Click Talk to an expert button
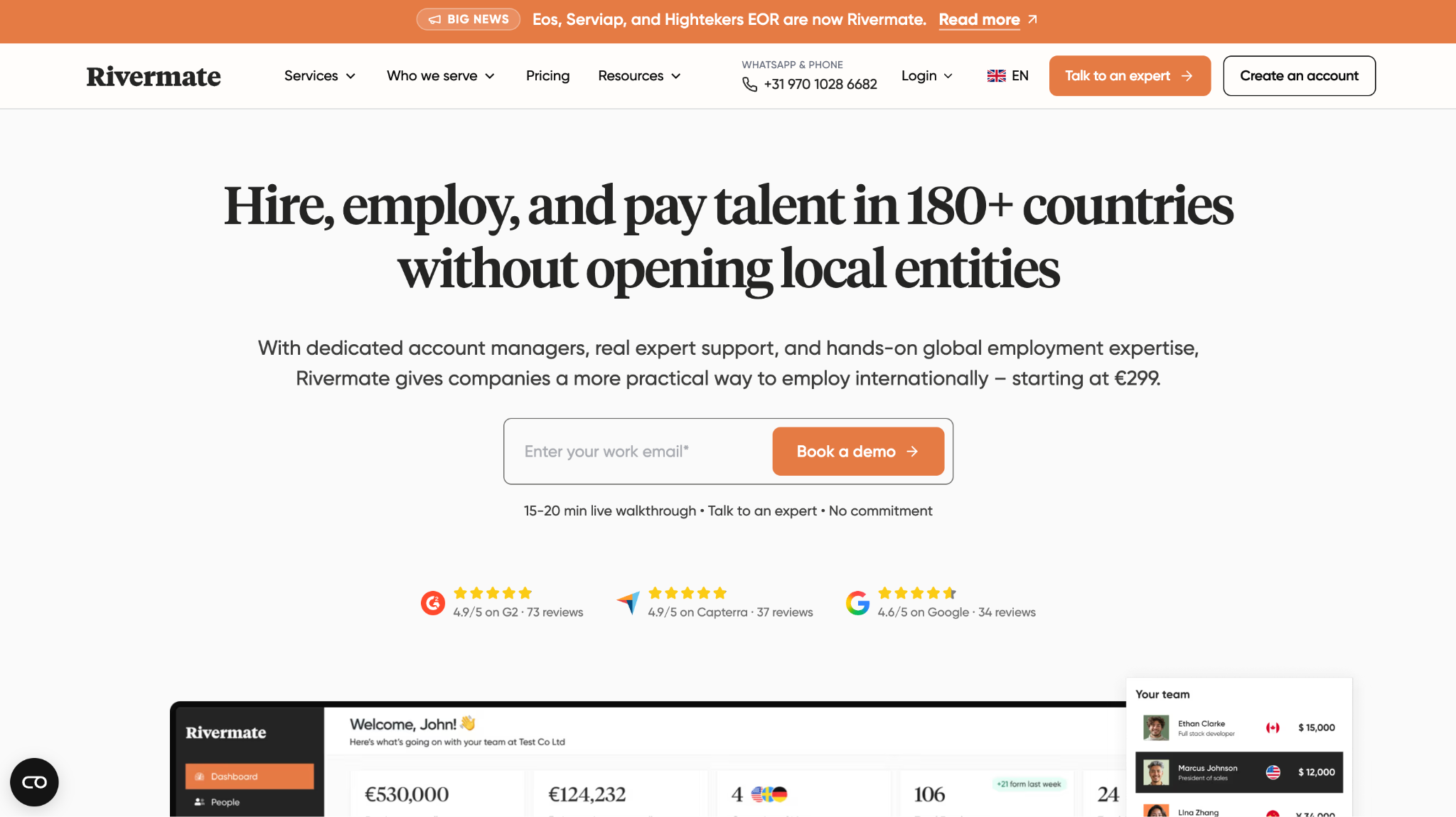The image size is (1456, 817). pos(1130,76)
